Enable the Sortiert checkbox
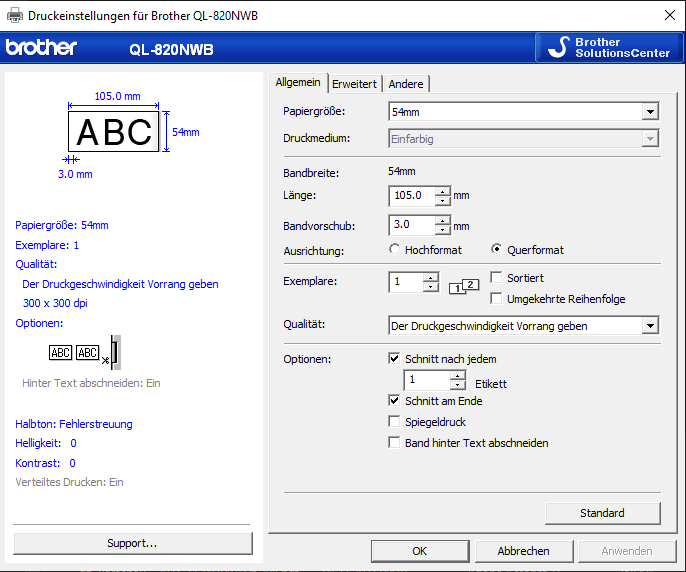Screen dimensions: 686x572 [x=496, y=277]
